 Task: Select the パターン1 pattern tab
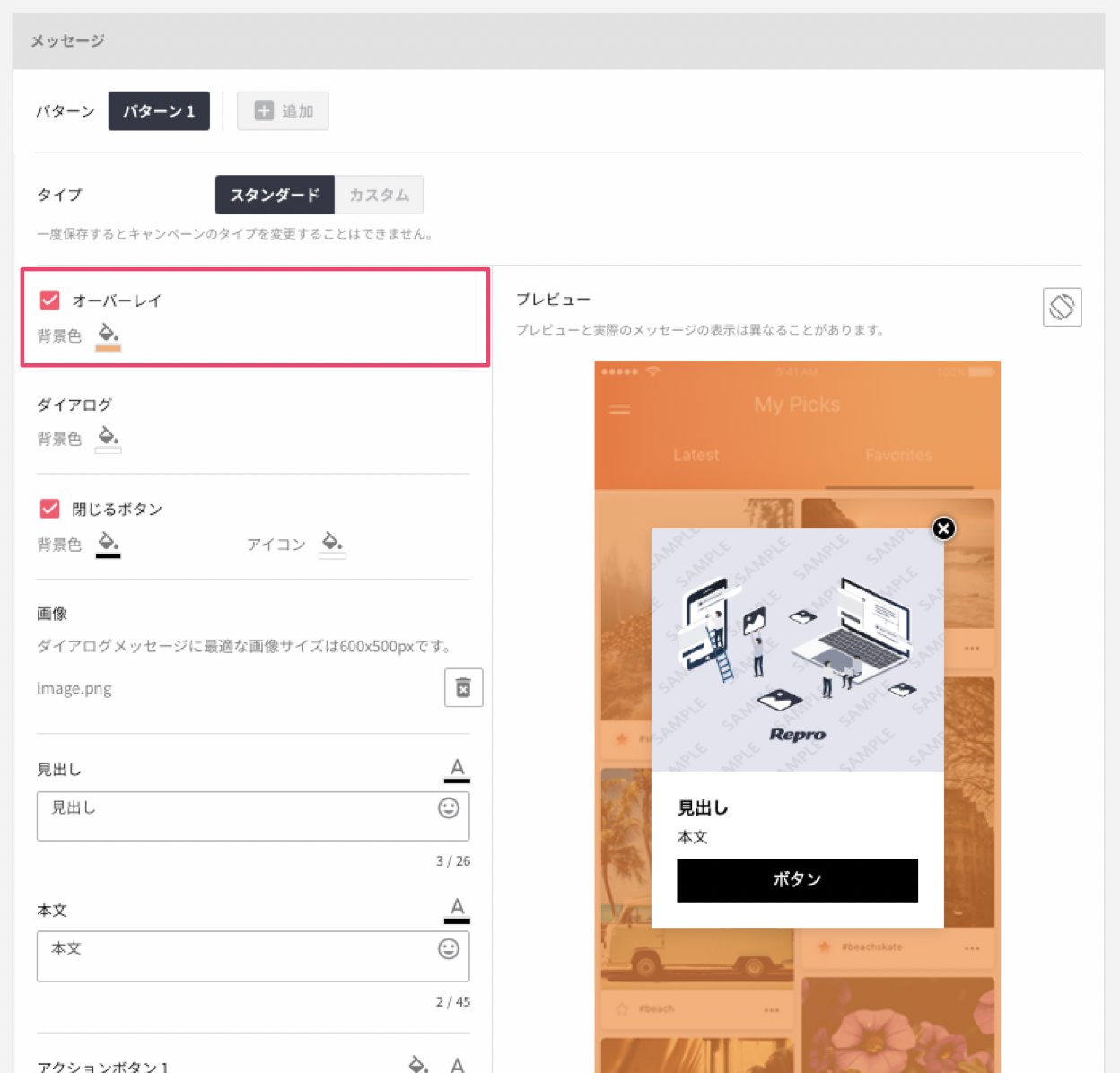coord(159,111)
